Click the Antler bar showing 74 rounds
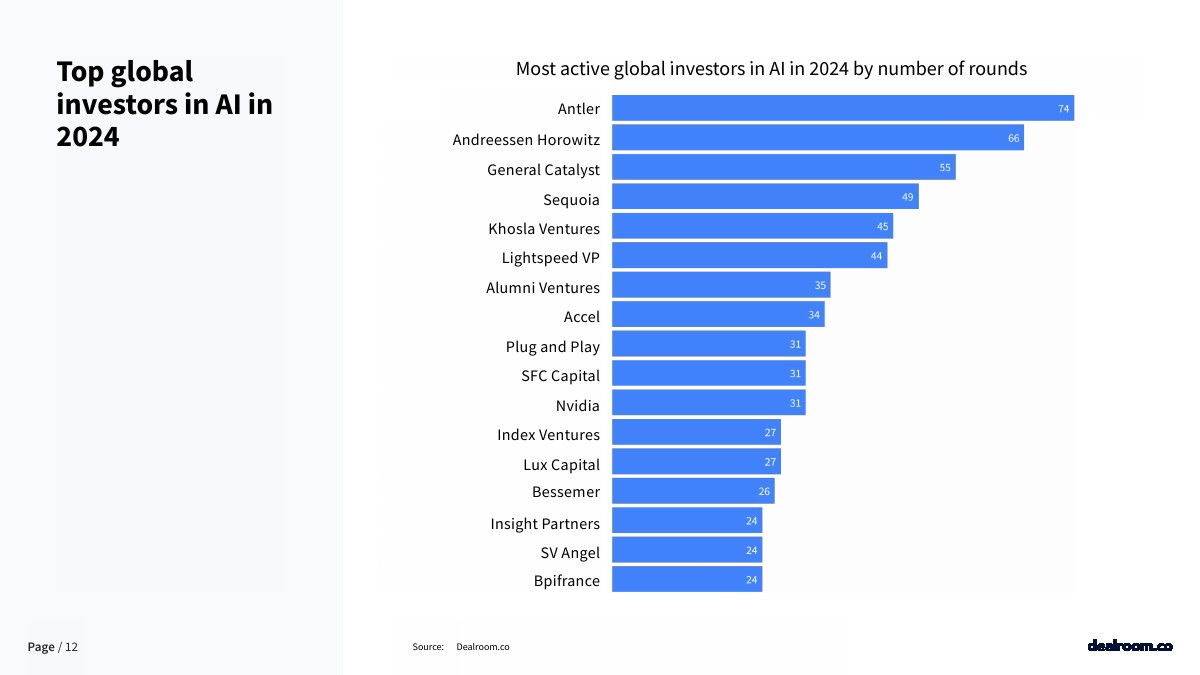The width and height of the screenshot is (1200, 675). pos(842,108)
